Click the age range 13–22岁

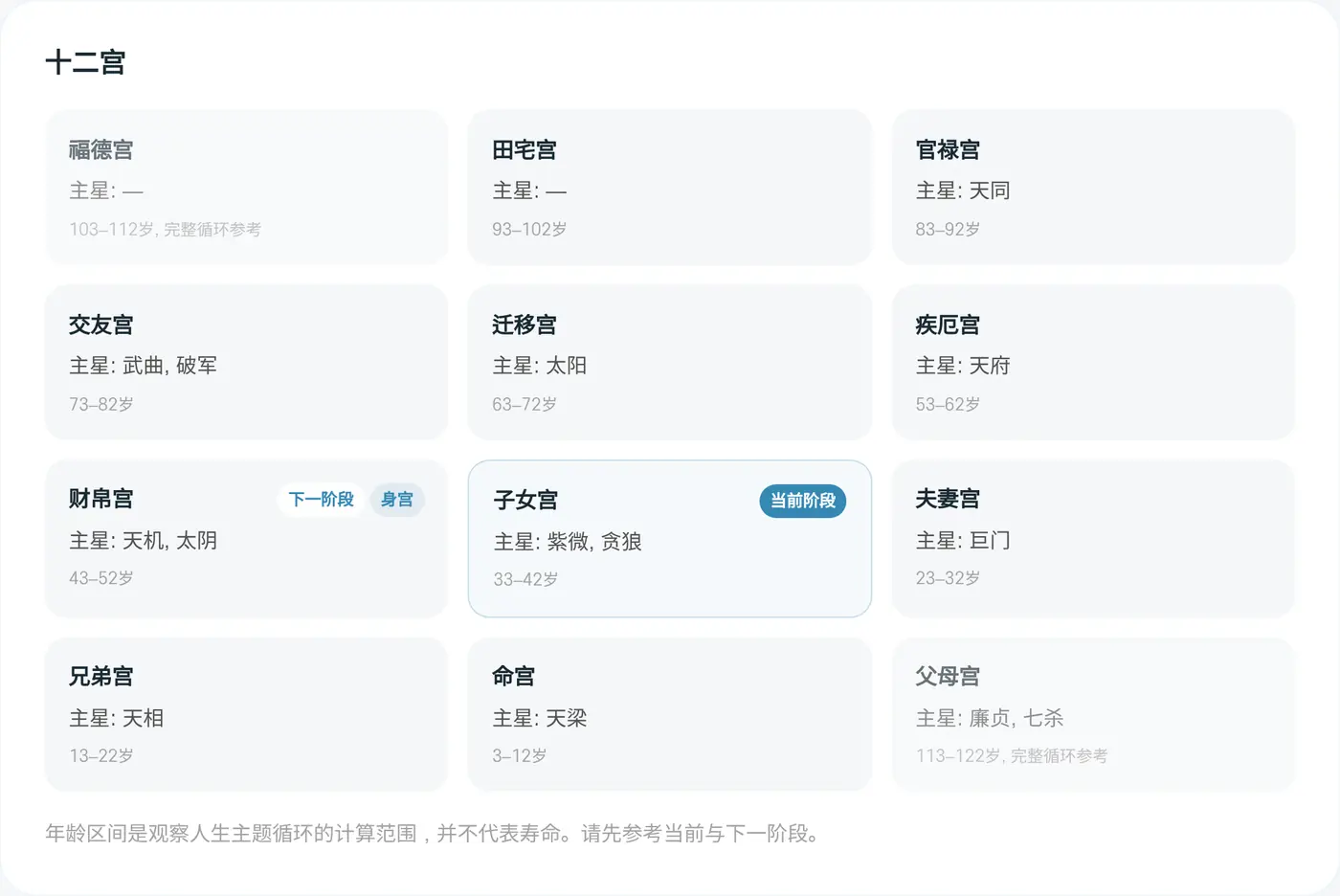[100, 755]
